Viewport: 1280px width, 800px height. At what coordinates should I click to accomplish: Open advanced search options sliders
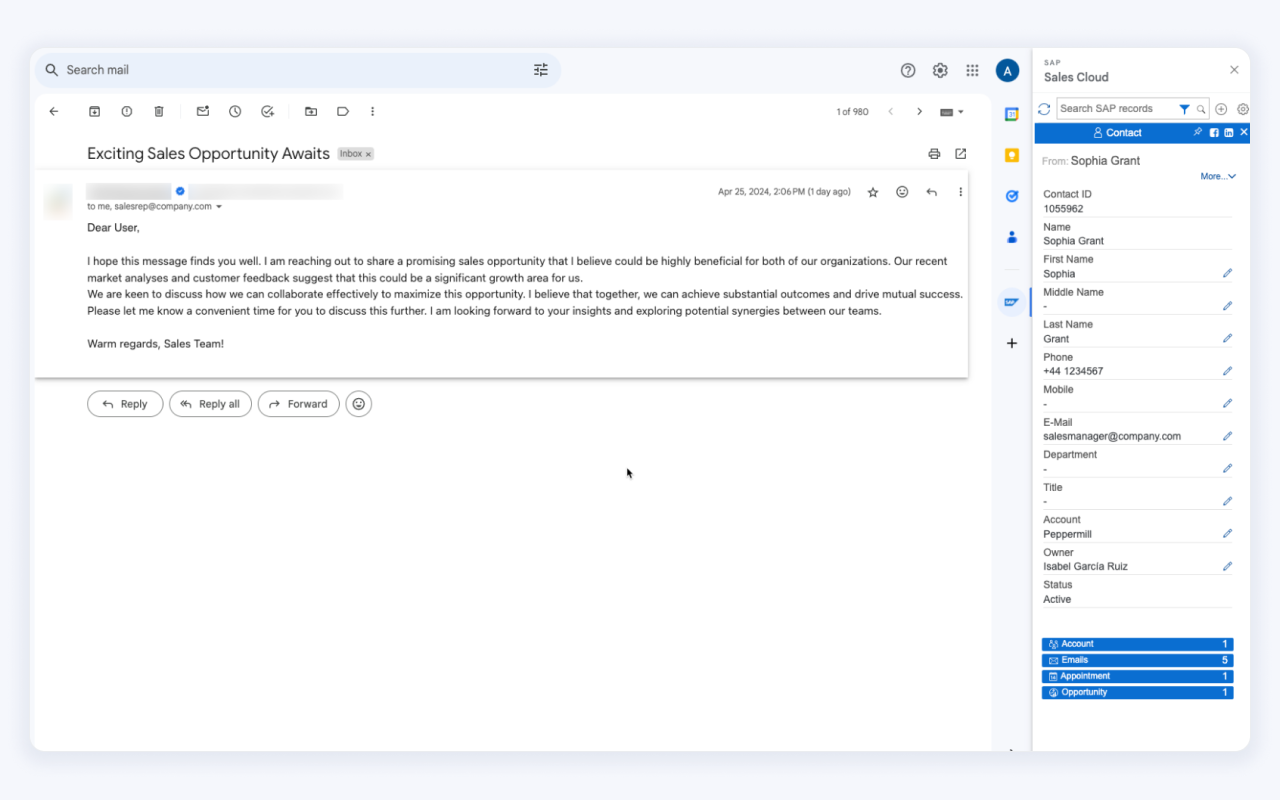[541, 70]
